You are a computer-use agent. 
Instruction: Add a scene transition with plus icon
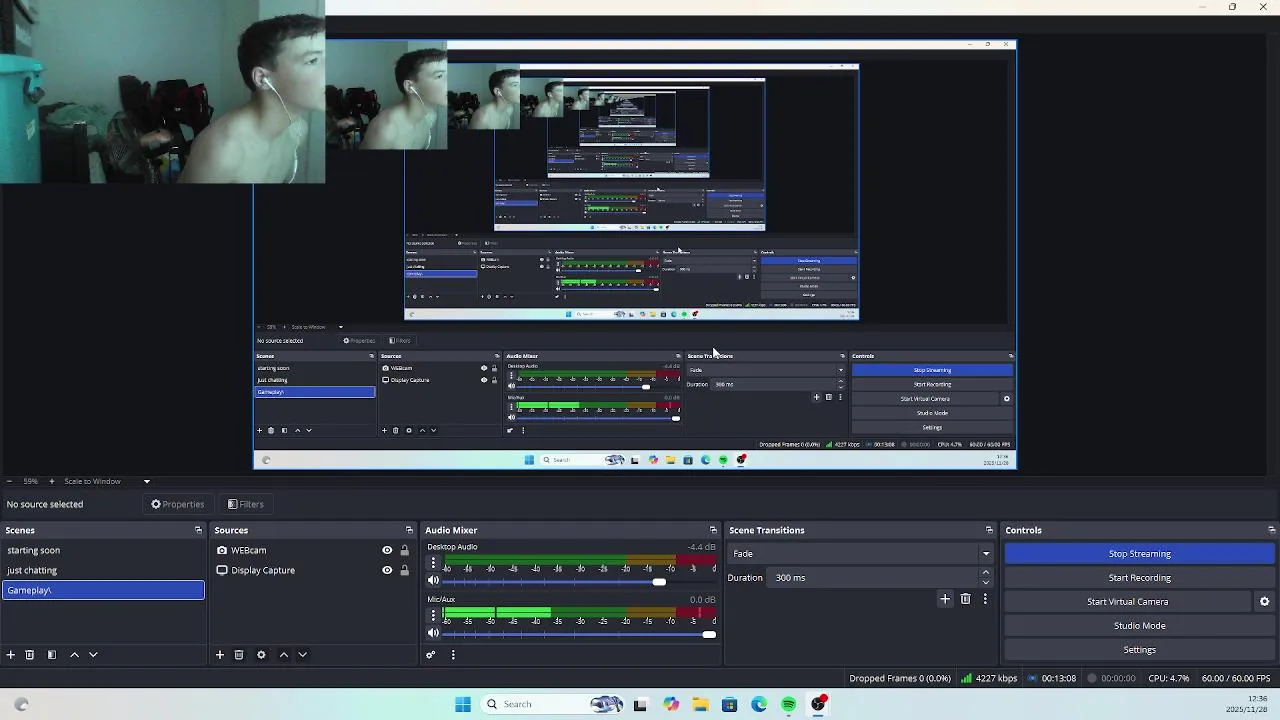coord(945,599)
